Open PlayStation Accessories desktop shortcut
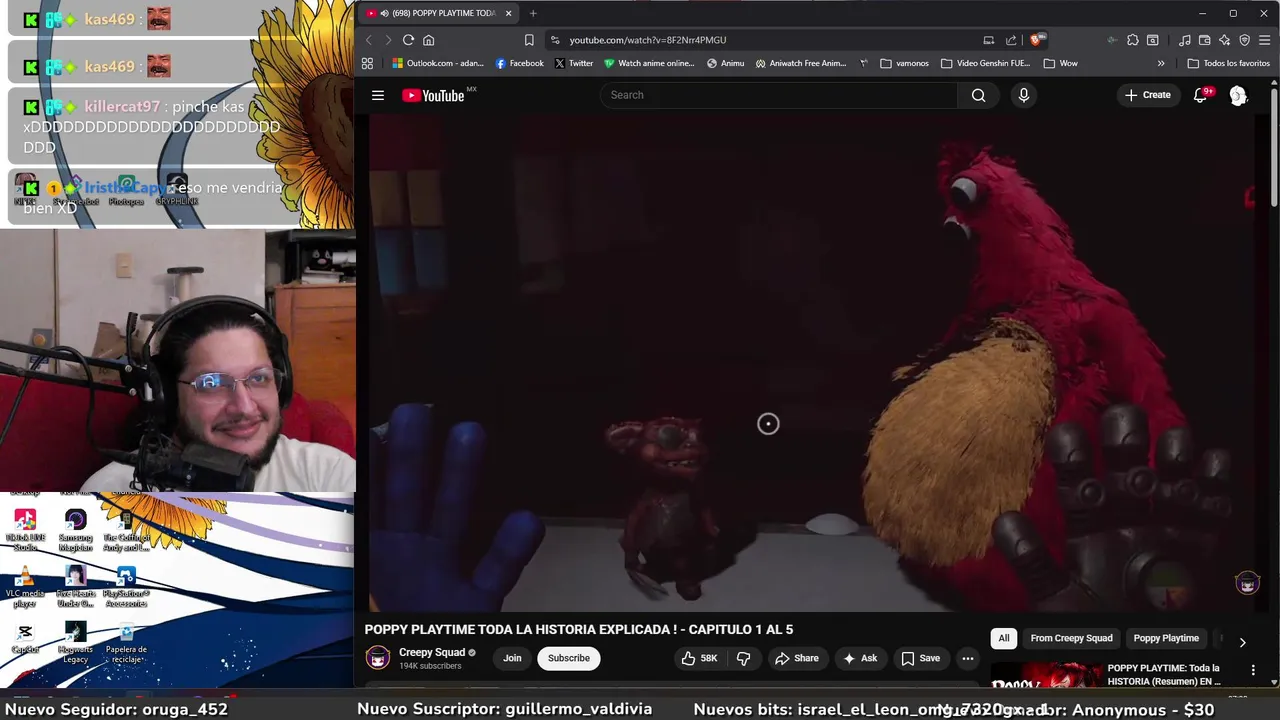The image size is (1280, 720). [x=126, y=587]
